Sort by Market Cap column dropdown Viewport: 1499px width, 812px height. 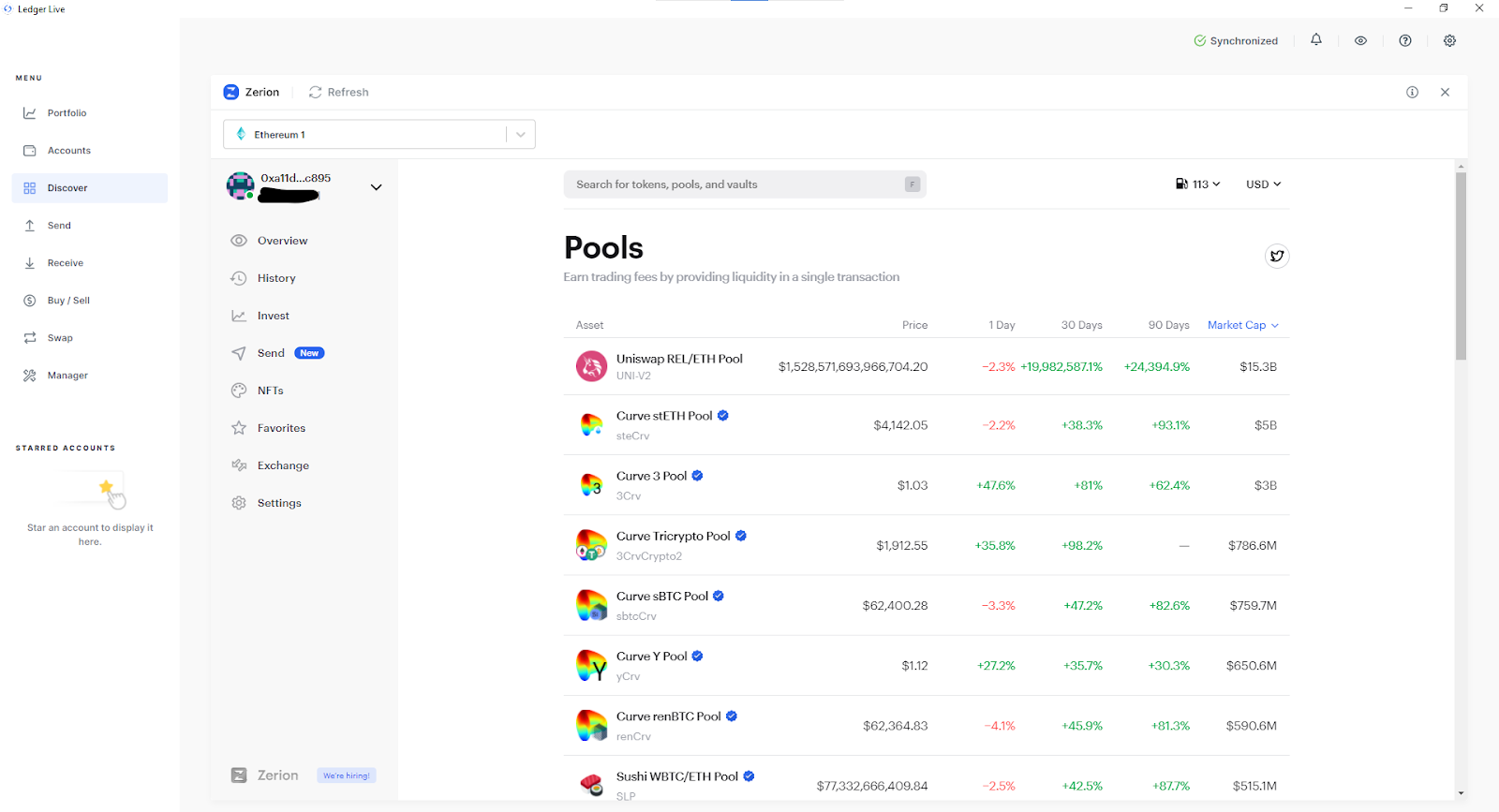point(1242,325)
